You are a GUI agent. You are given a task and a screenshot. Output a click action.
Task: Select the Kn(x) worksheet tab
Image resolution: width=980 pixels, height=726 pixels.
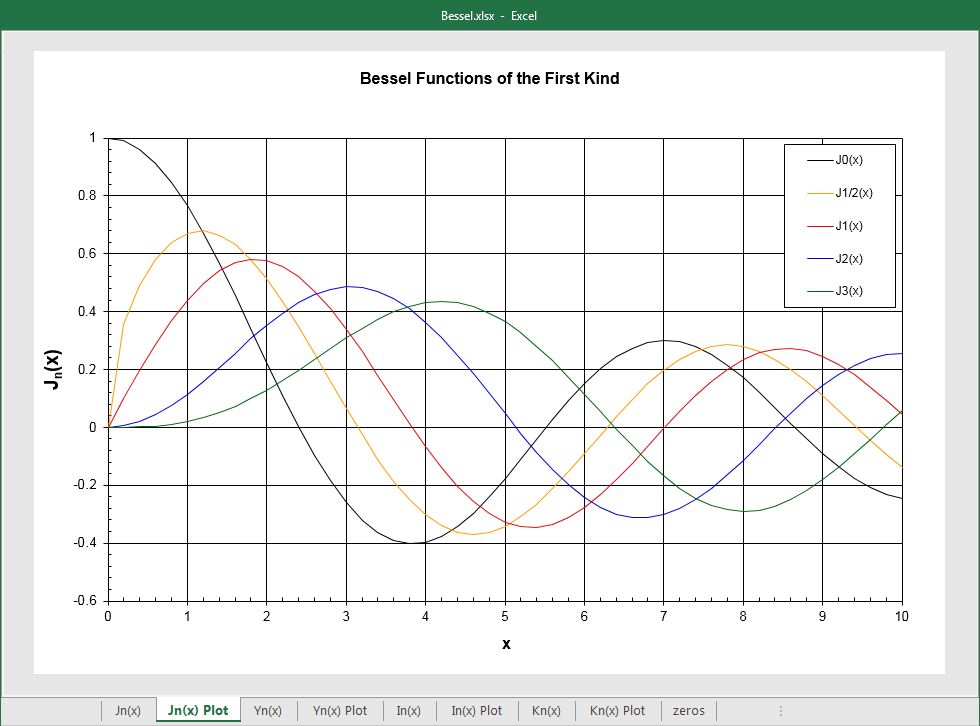click(546, 710)
